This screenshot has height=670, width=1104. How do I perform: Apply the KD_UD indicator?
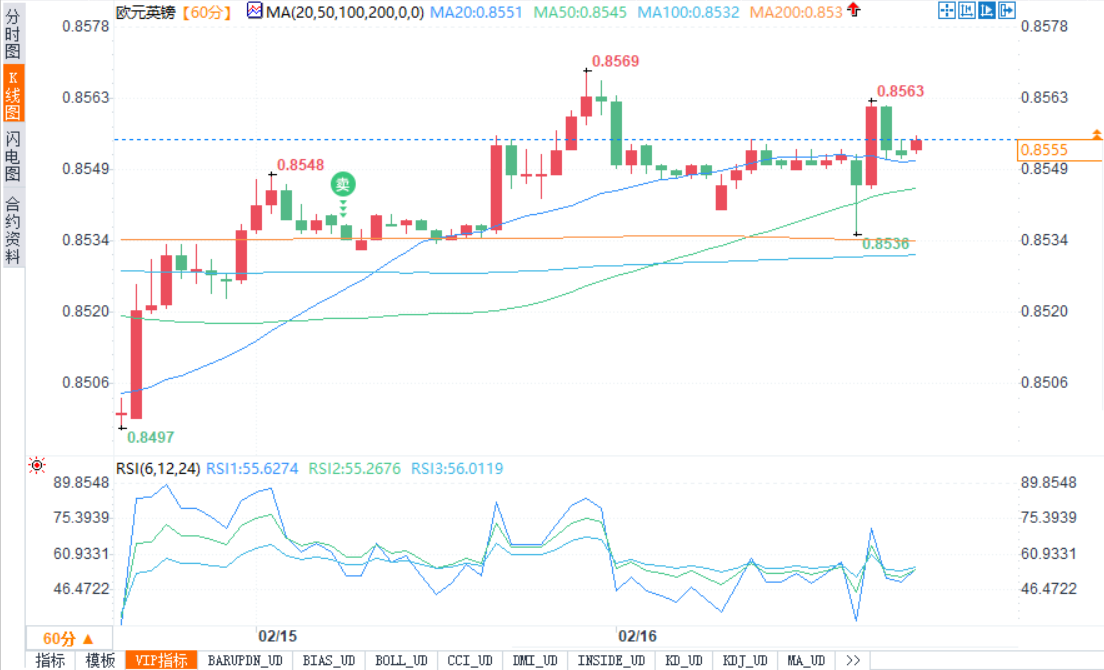click(684, 660)
